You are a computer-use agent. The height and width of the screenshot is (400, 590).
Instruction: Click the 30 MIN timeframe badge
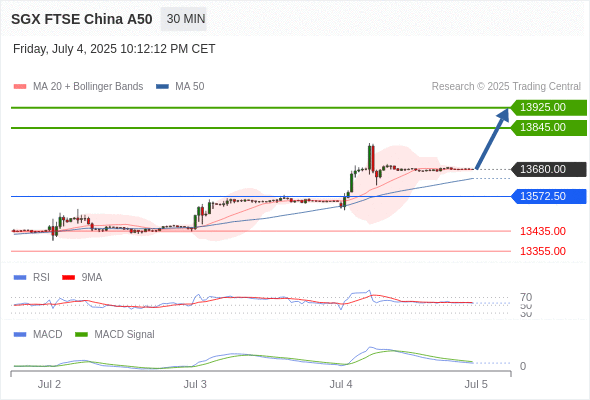[184, 19]
